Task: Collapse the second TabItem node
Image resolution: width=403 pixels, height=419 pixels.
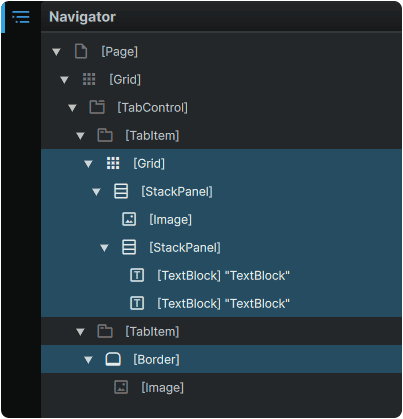Action: click(x=80, y=332)
